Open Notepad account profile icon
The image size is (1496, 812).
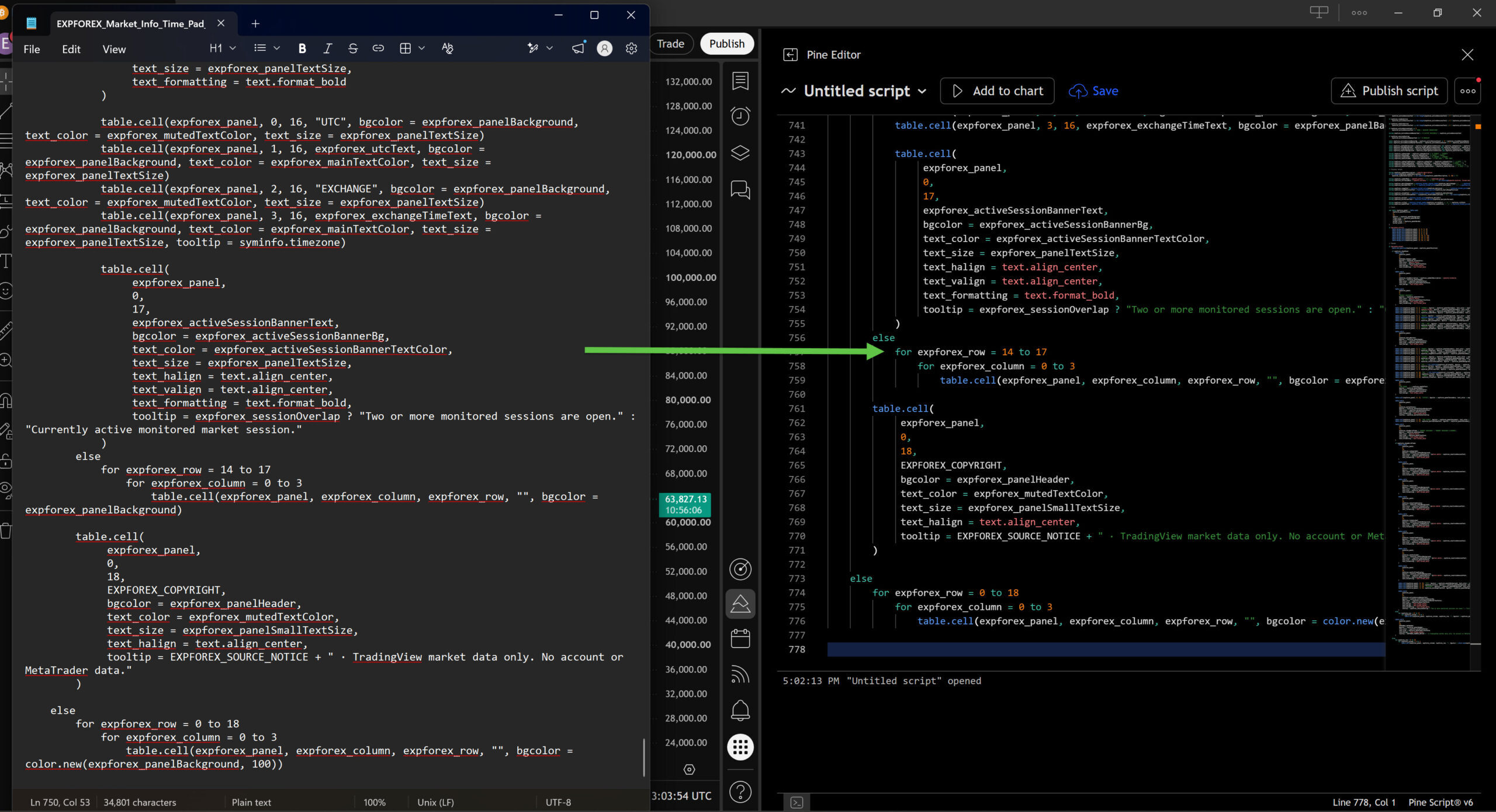pos(605,48)
